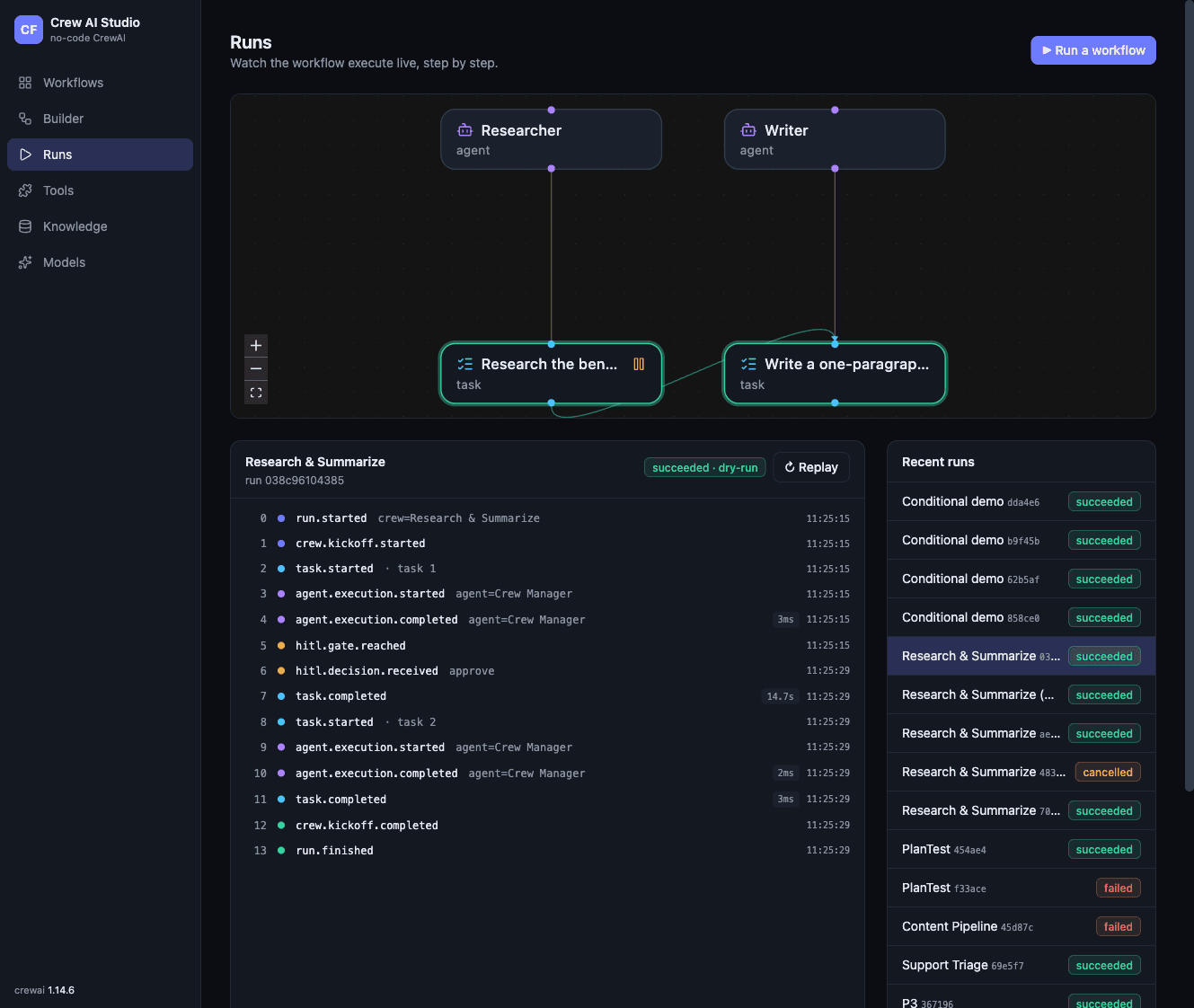Click the Run a workflow button

tap(1092, 50)
